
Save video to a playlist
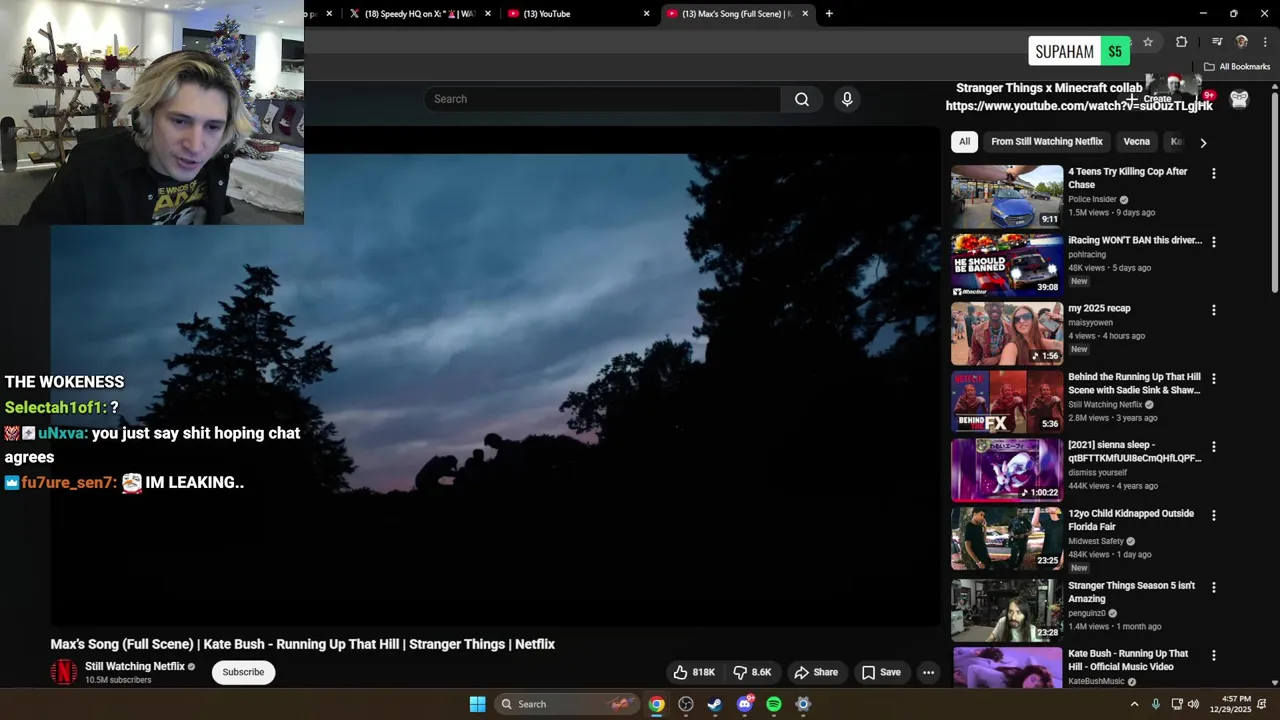881,672
